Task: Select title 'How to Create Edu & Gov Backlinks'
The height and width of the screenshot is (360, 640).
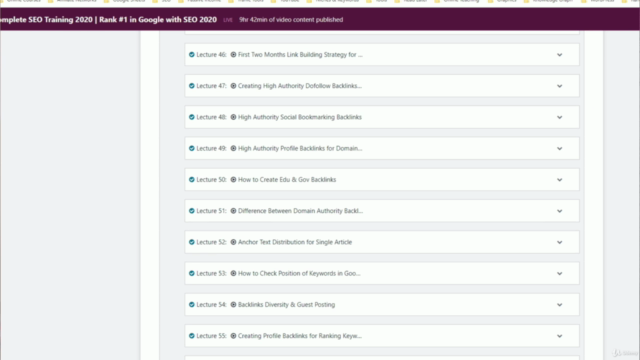Action: (287, 180)
